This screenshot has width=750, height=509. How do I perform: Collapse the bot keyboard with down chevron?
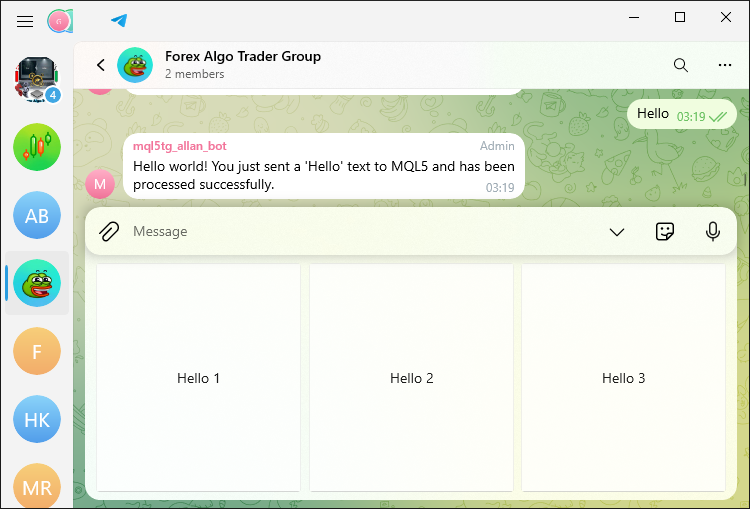coord(617,232)
